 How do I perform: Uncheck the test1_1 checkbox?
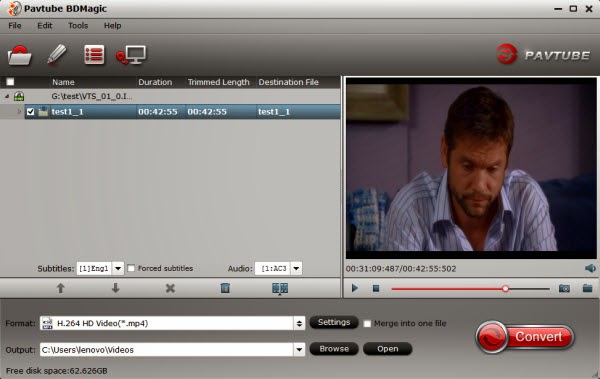point(30,112)
